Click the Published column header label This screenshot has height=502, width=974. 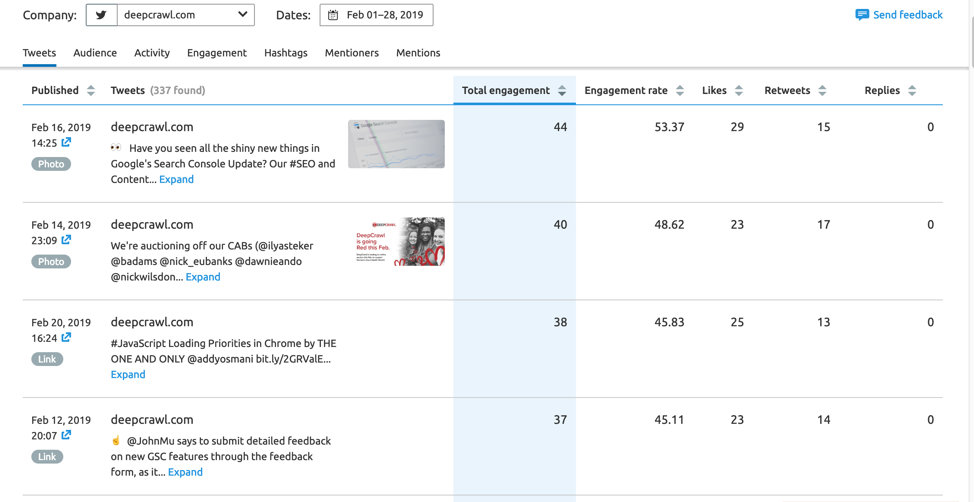point(55,91)
